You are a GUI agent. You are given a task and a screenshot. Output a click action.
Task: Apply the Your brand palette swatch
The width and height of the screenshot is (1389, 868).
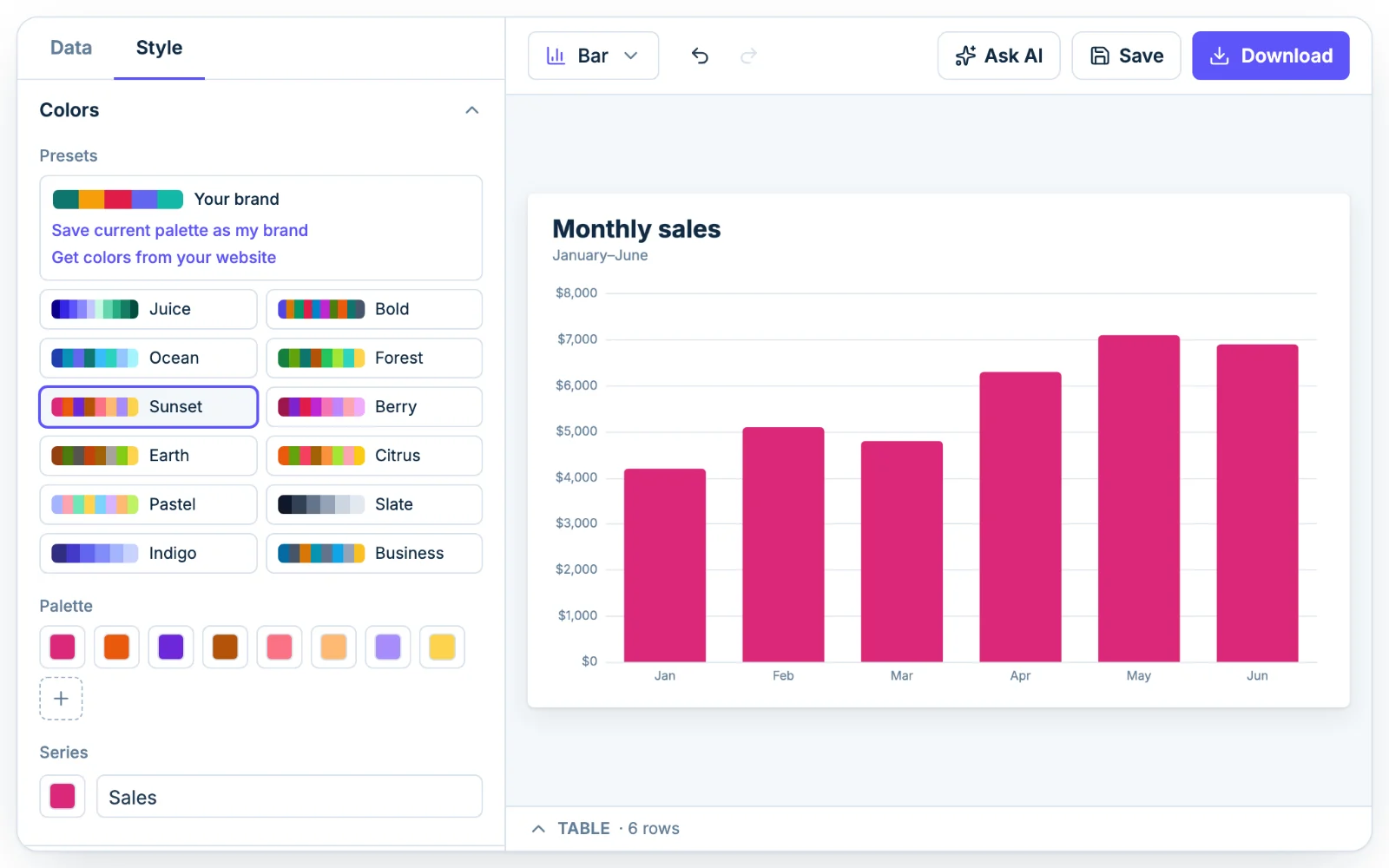click(118, 199)
